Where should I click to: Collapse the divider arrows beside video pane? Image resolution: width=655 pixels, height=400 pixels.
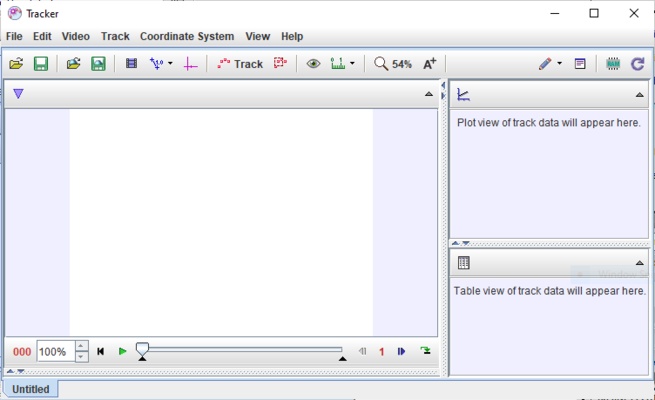point(444,91)
